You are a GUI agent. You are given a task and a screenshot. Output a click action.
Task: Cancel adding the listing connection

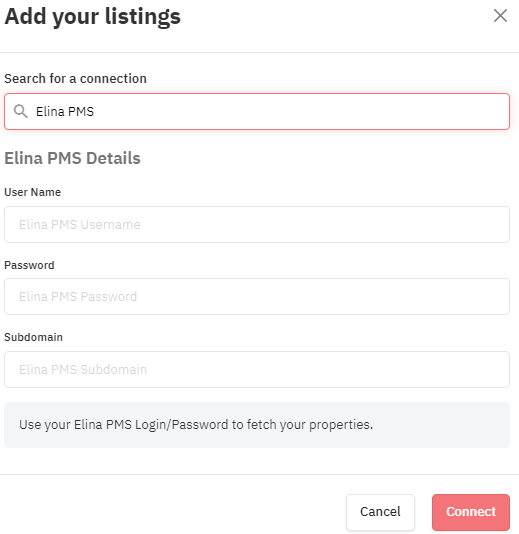[380, 512]
